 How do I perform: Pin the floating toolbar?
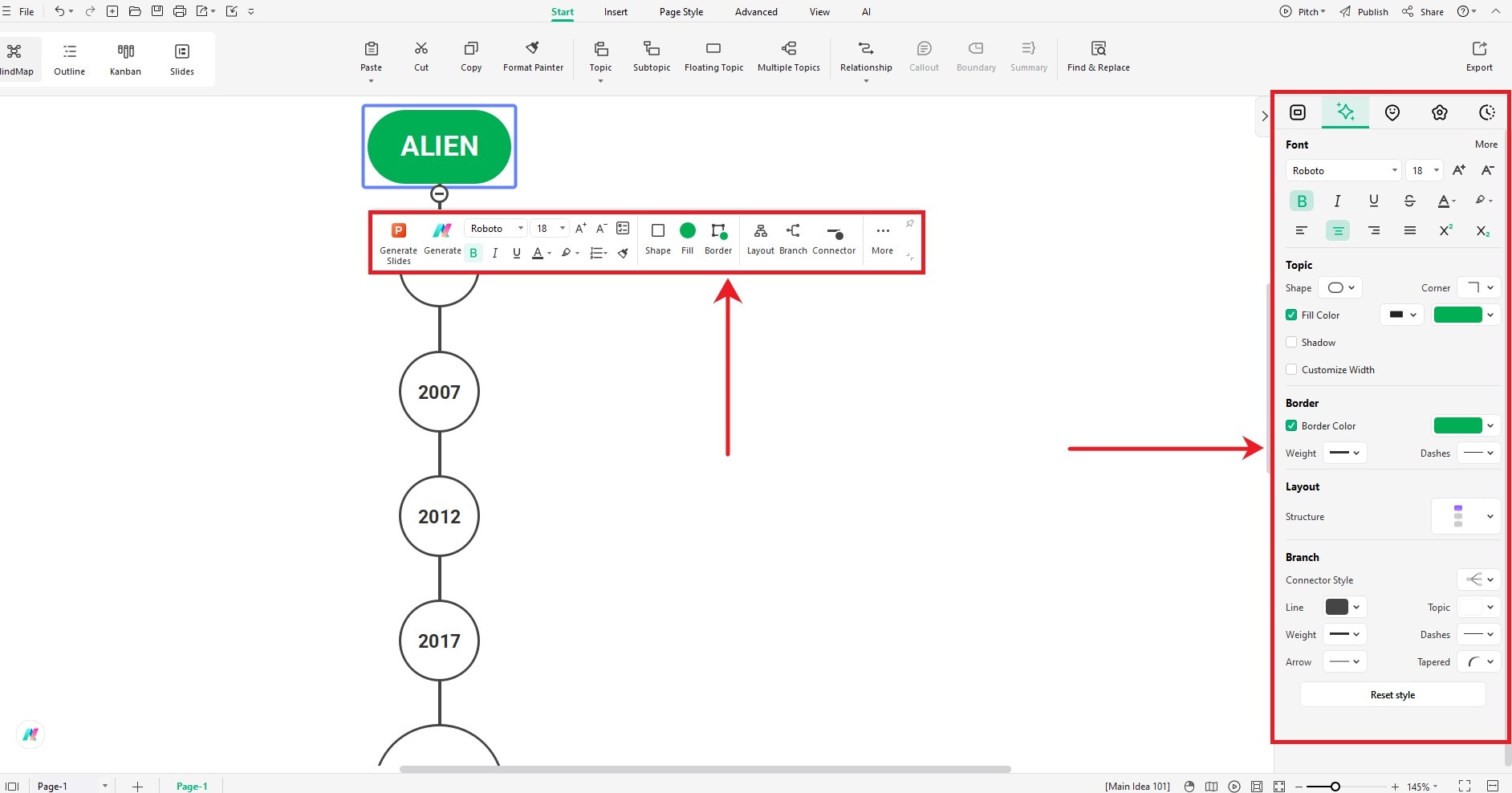[909, 224]
